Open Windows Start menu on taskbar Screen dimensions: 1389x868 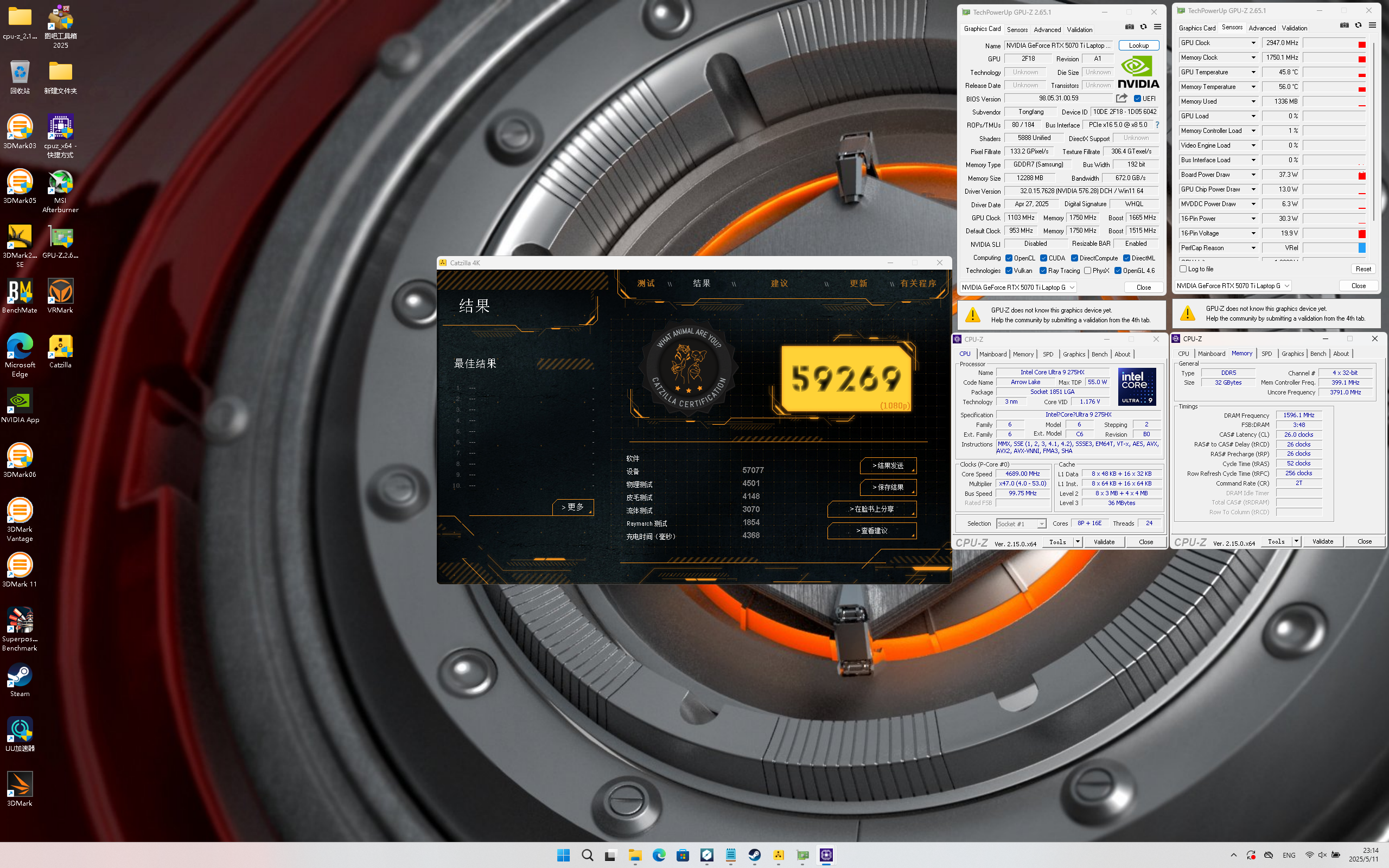pyautogui.click(x=563, y=856)
